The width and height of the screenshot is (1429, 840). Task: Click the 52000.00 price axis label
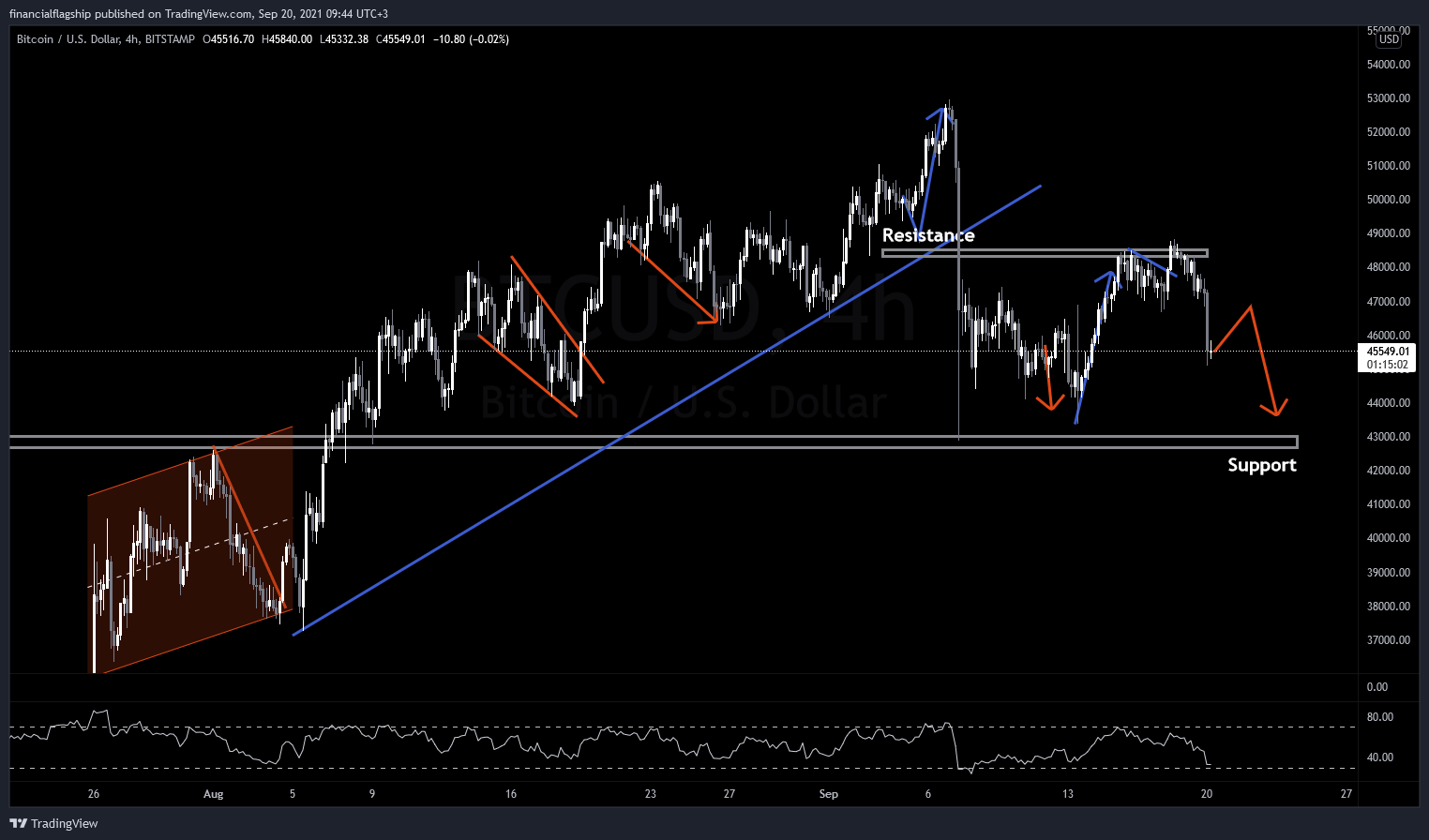(x=1389, y=132)
